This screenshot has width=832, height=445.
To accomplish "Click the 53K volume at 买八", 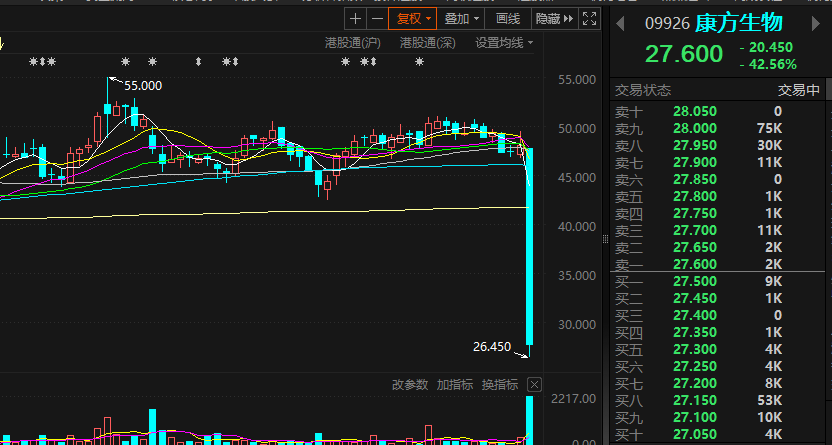I will tap(769, 400).
